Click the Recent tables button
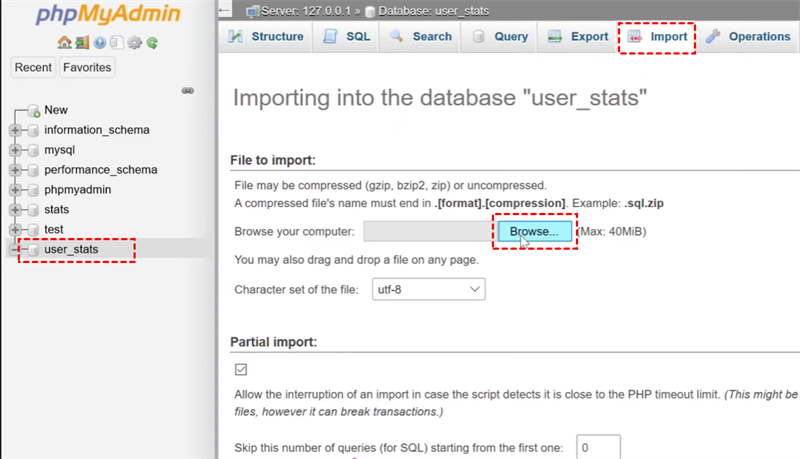This screenshot has height=459, width=800. click(33, 67)
